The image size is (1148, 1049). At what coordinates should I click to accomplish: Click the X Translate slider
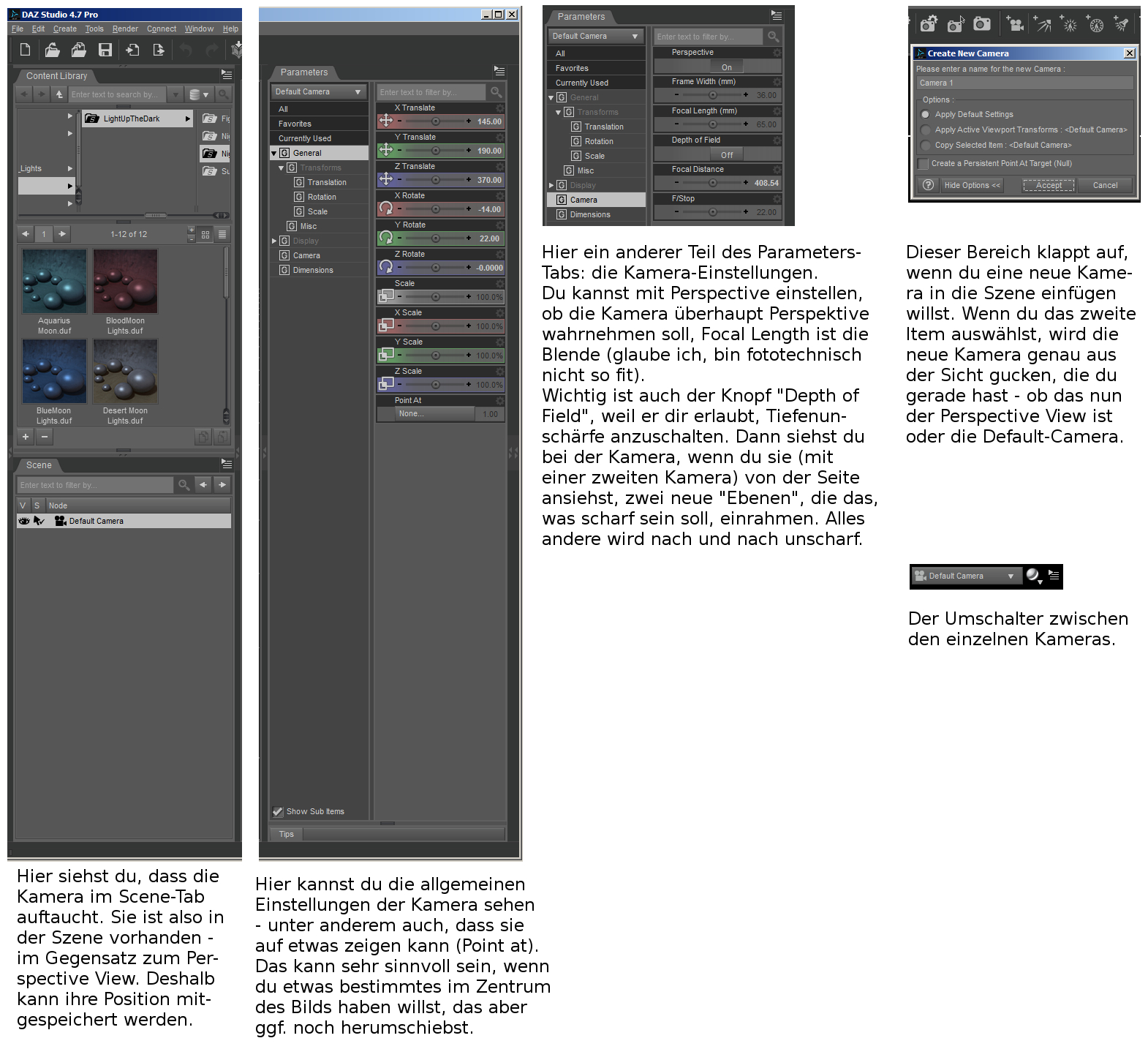click(x=436, y=121)
